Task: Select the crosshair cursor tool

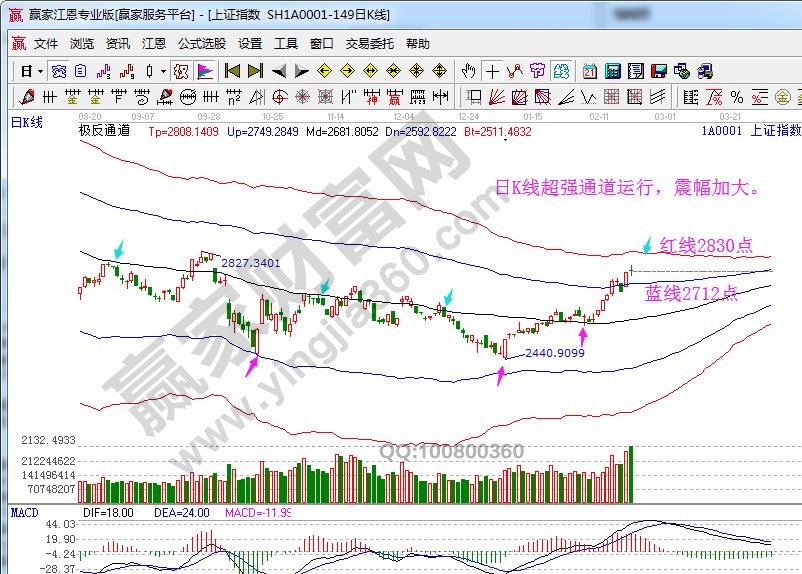Action: (492, 71)
